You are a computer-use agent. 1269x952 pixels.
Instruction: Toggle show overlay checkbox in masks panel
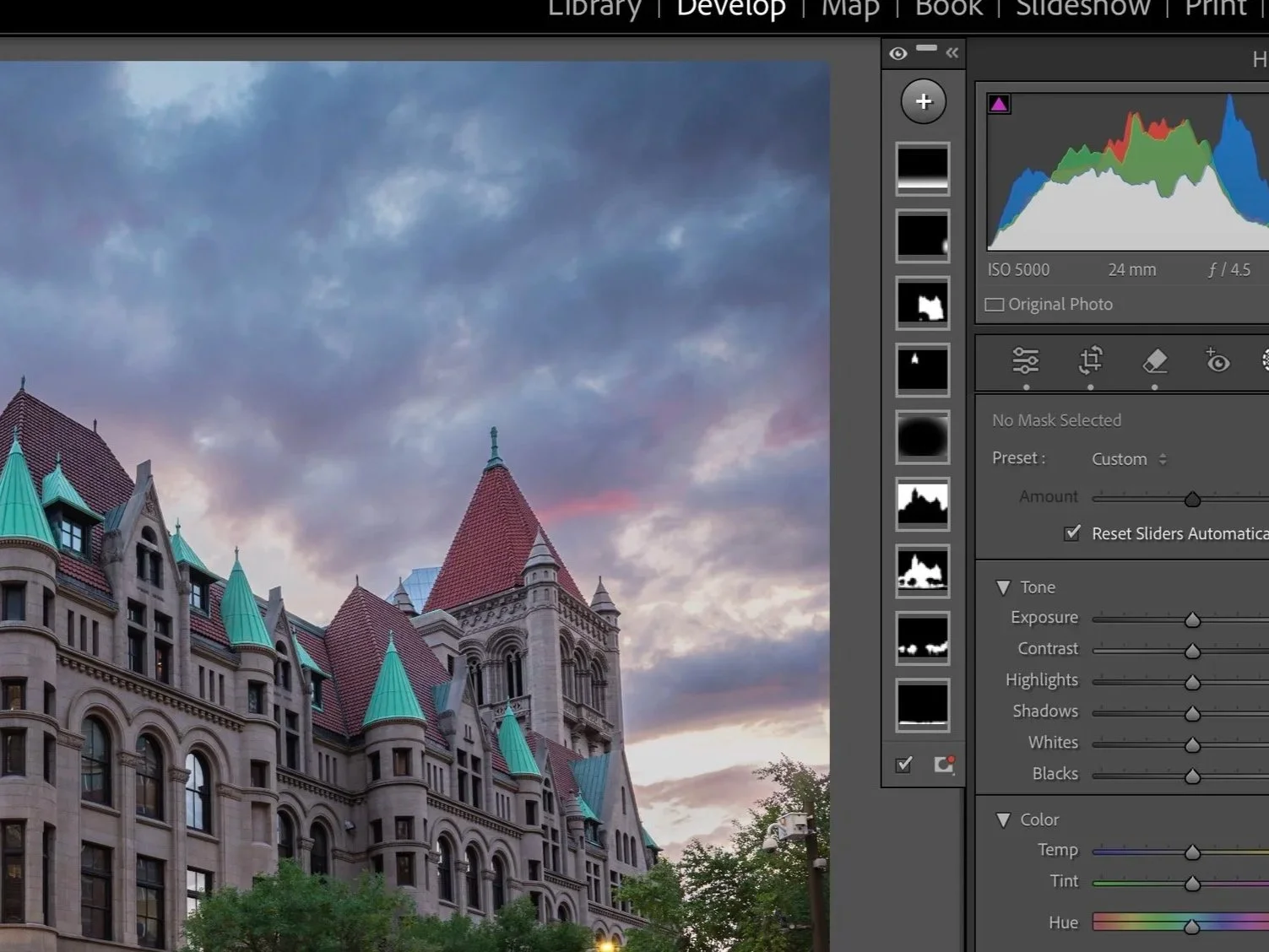[904, 765]
